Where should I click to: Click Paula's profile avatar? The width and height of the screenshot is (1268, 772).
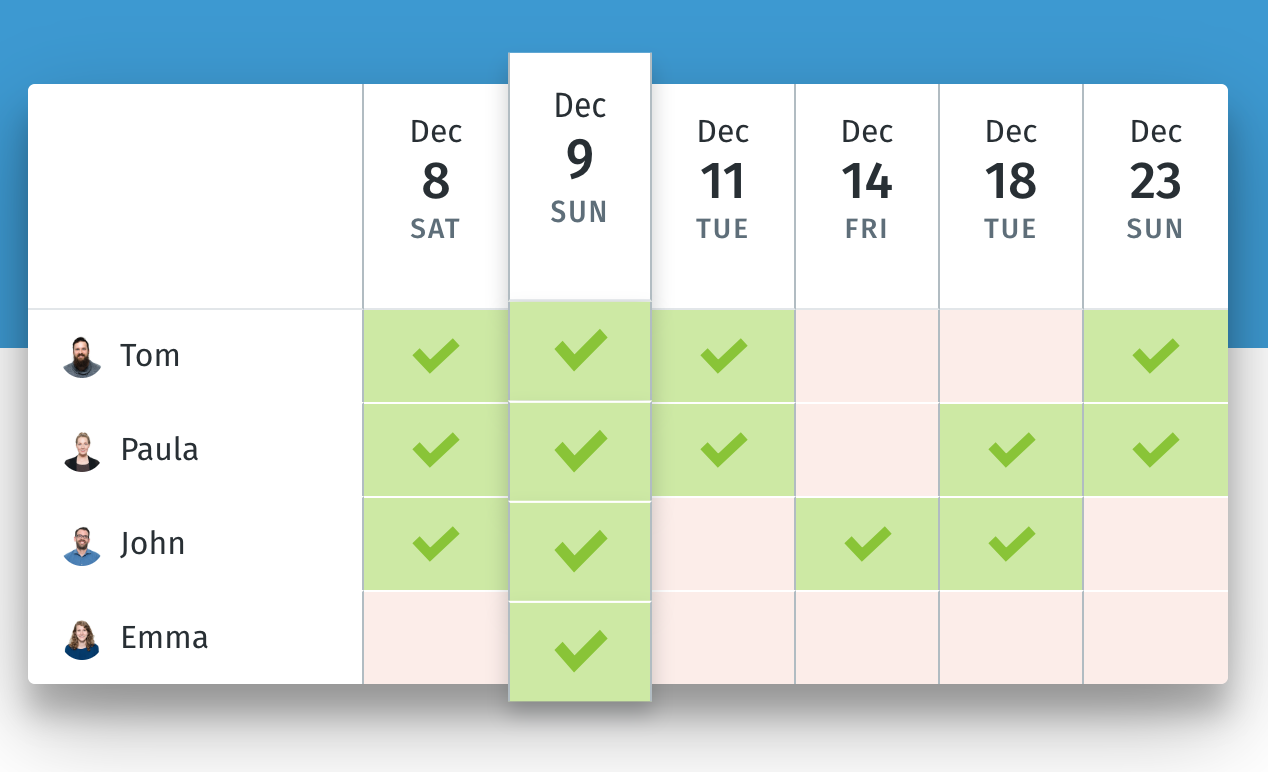(82, 449)
